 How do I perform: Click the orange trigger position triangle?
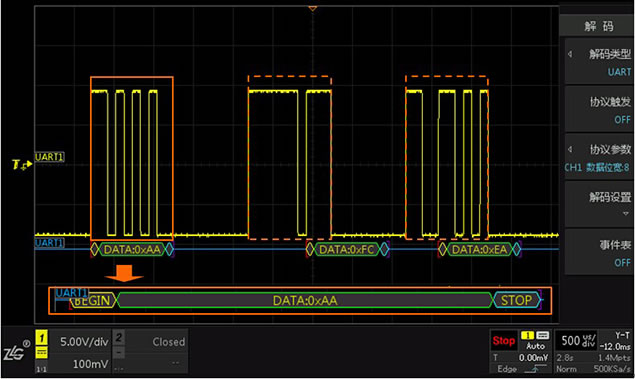point(312,8)
